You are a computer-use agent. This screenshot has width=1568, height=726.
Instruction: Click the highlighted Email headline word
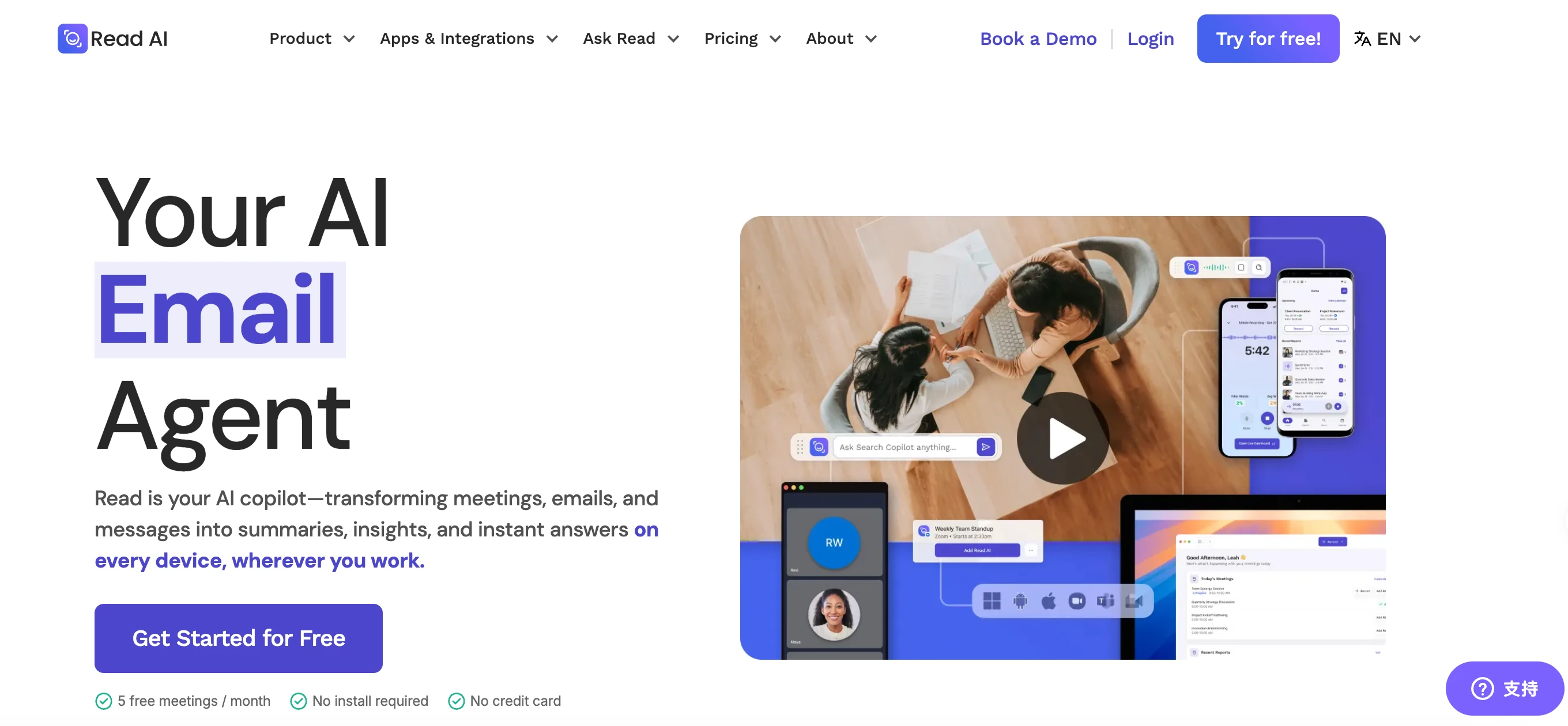coord(220,309)
